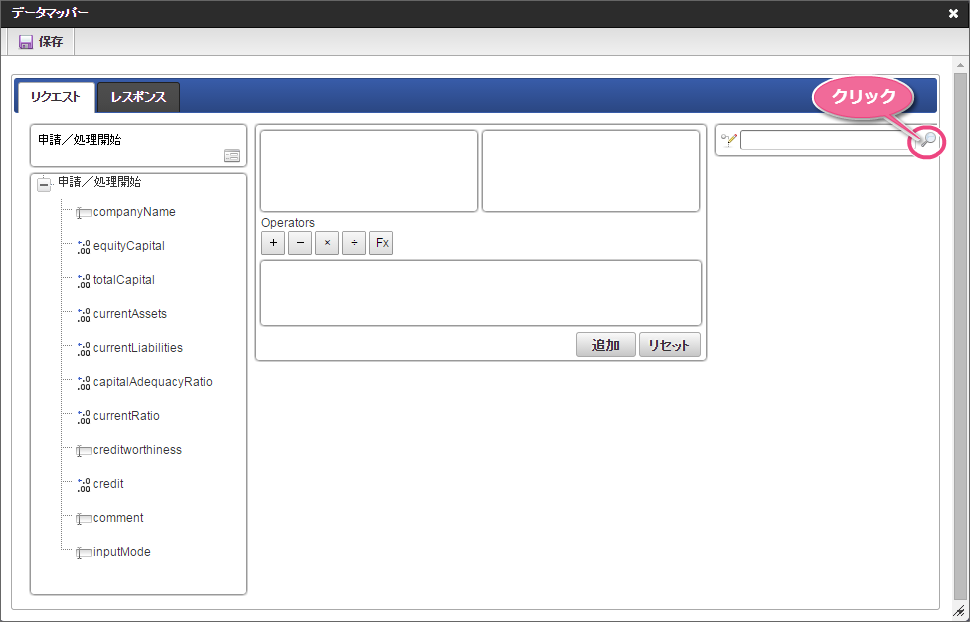Open the Fx function button

tap(381, 243)
